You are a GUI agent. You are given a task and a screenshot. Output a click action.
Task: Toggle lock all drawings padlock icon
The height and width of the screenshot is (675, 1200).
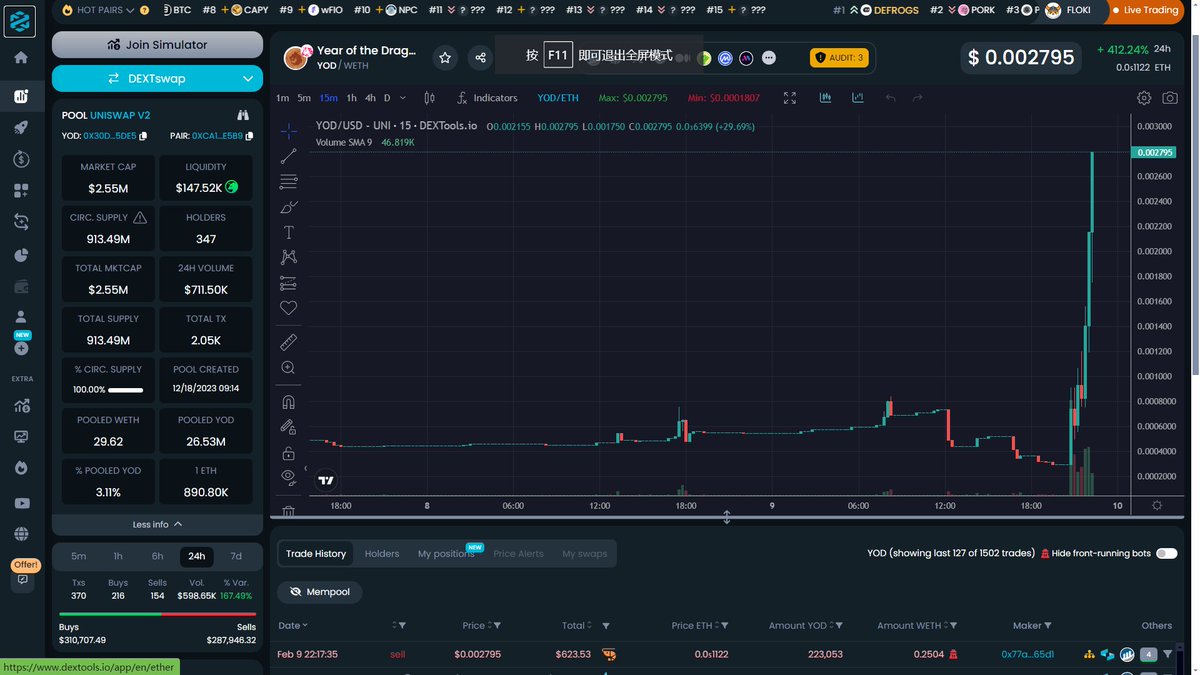pos(288,452)
